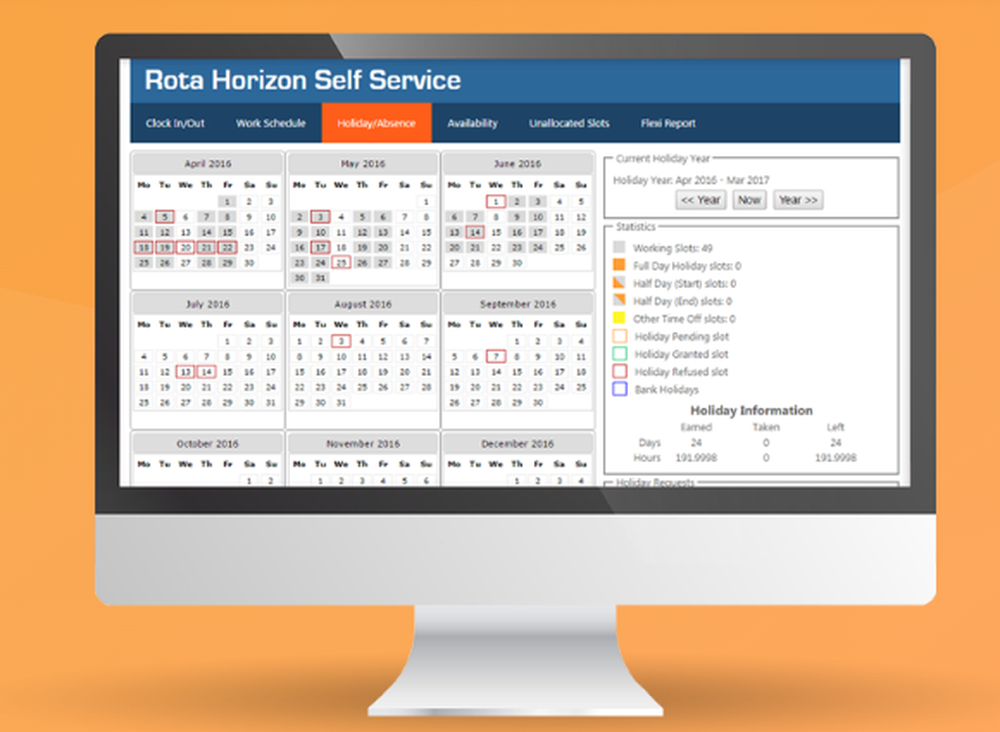Click the Working Slots: 49 statistic

672,248
